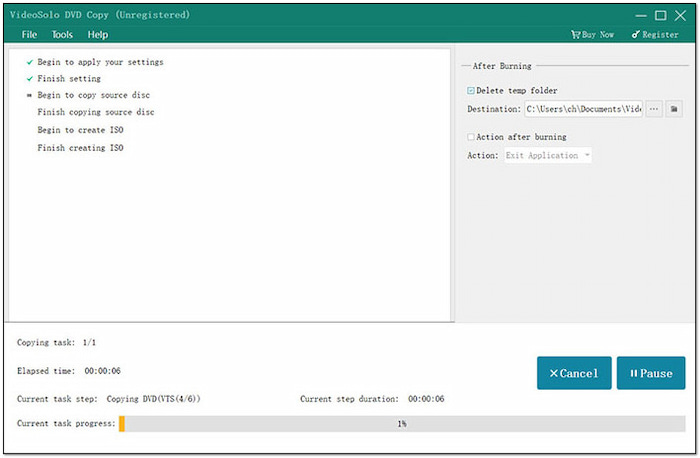Open the Tools menu
The image size is (700, 458).
click(x=62, y=35)
